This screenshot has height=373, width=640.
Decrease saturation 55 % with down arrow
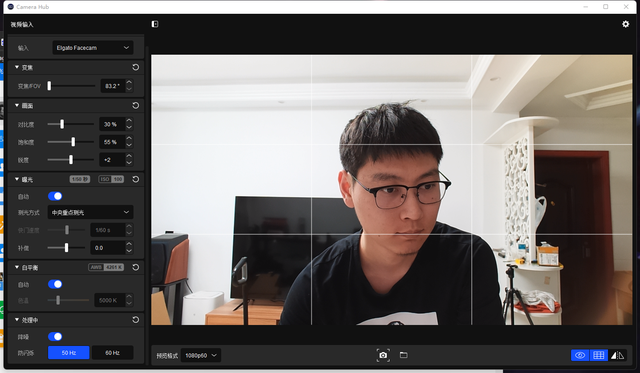coord(129,145)
